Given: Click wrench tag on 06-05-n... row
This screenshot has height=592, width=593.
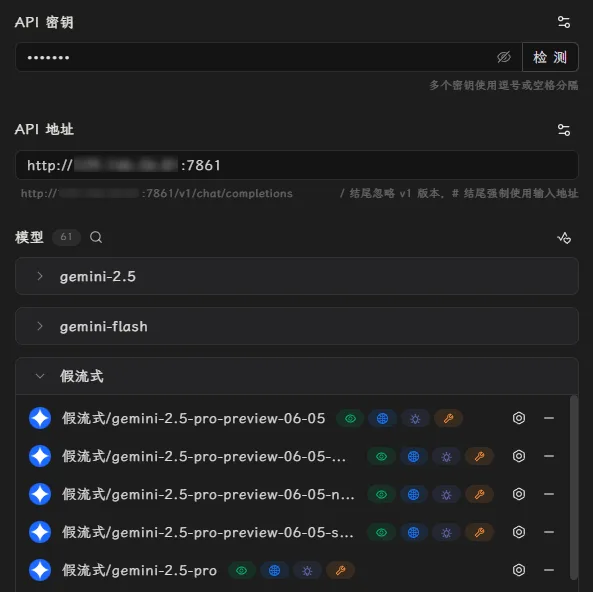Looking at the screenshot, I should click(x=479, y=494).
